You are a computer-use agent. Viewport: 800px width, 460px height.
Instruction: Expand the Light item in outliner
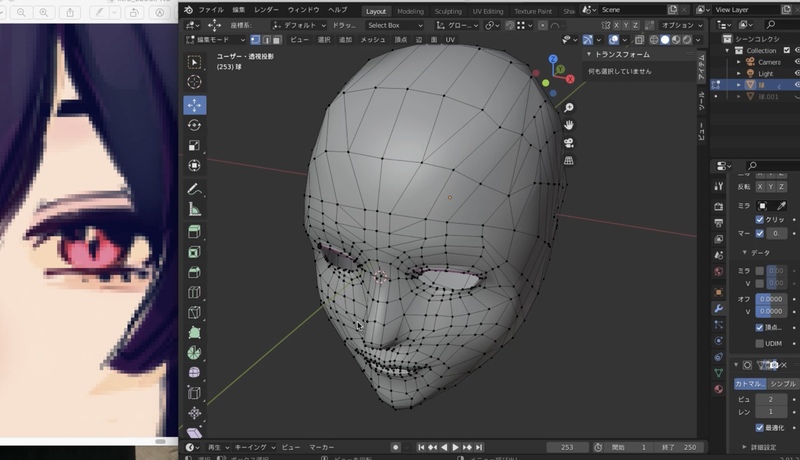tap(739, 73)
